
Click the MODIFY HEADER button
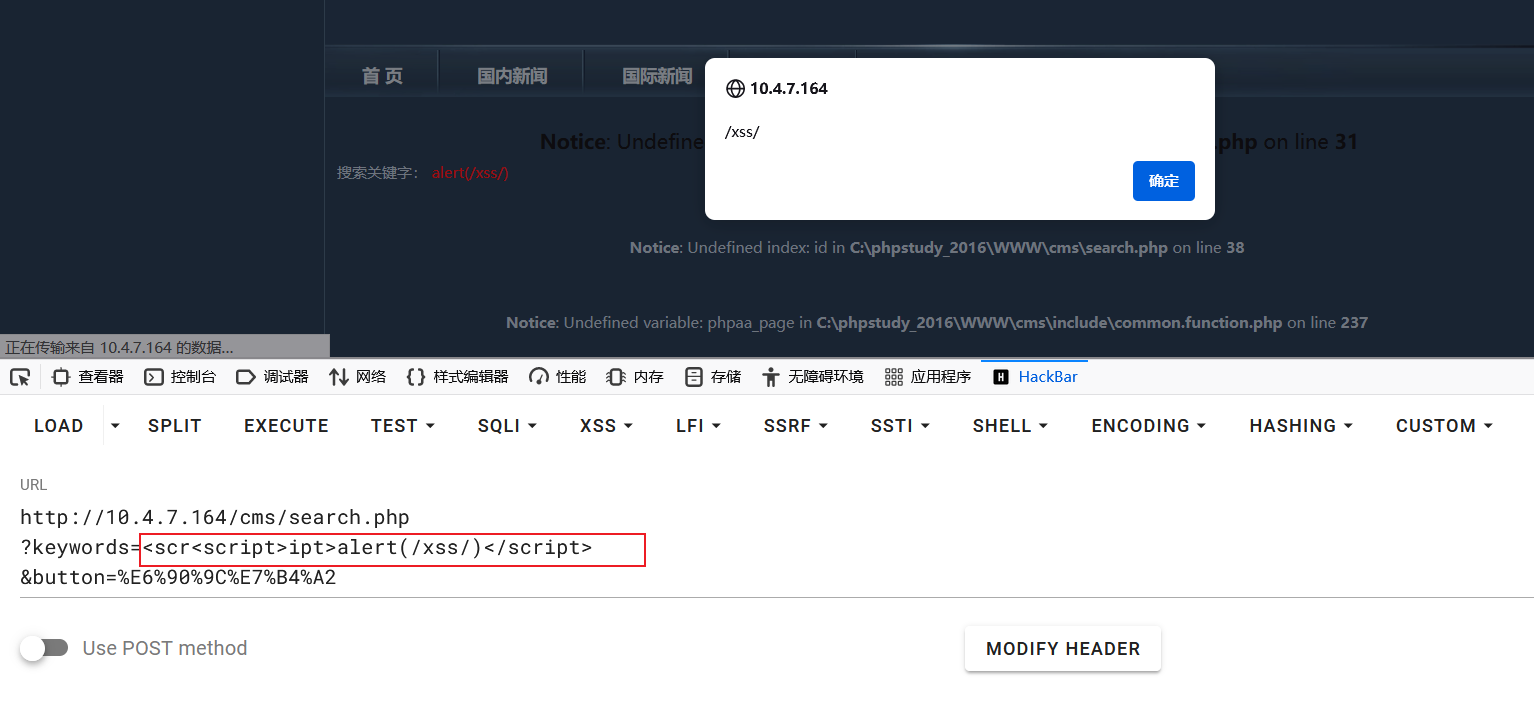(1063, 649)
